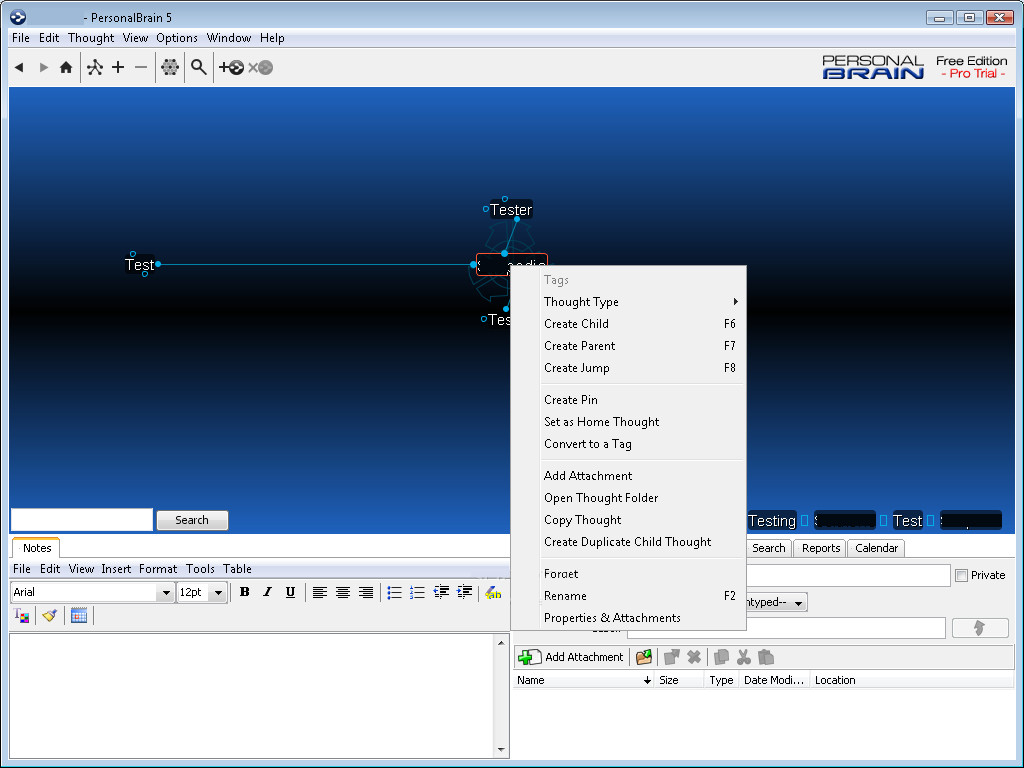1024x768 pixels.
Task: Click inside the search input field
Action: point(82,520)
